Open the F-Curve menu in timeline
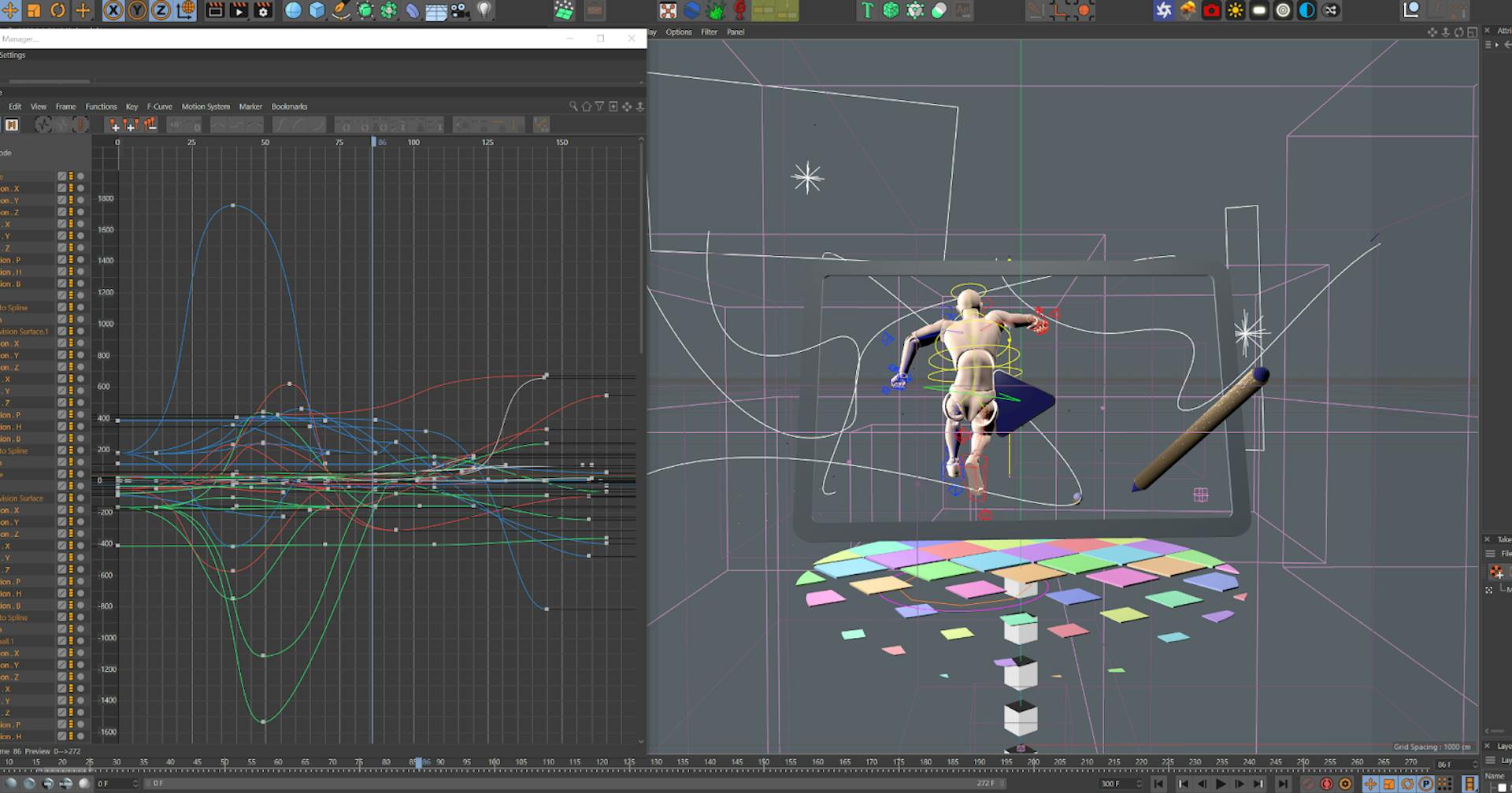 (x=159, y=106)
